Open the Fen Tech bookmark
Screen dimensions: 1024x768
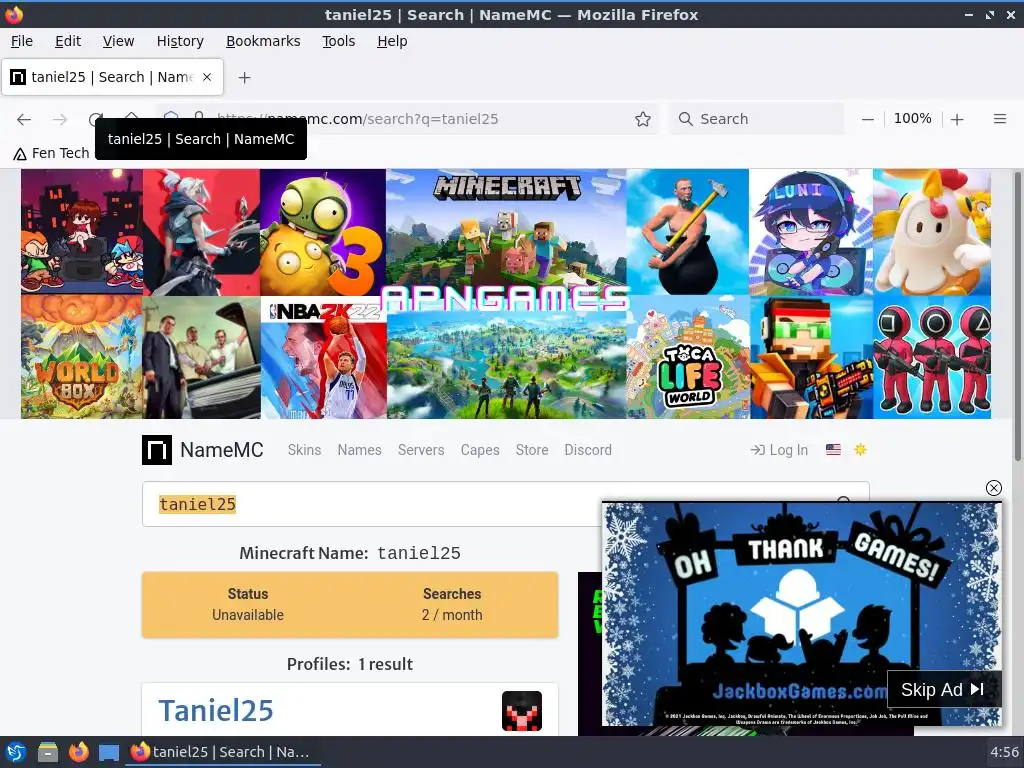[x=51, y=153]
